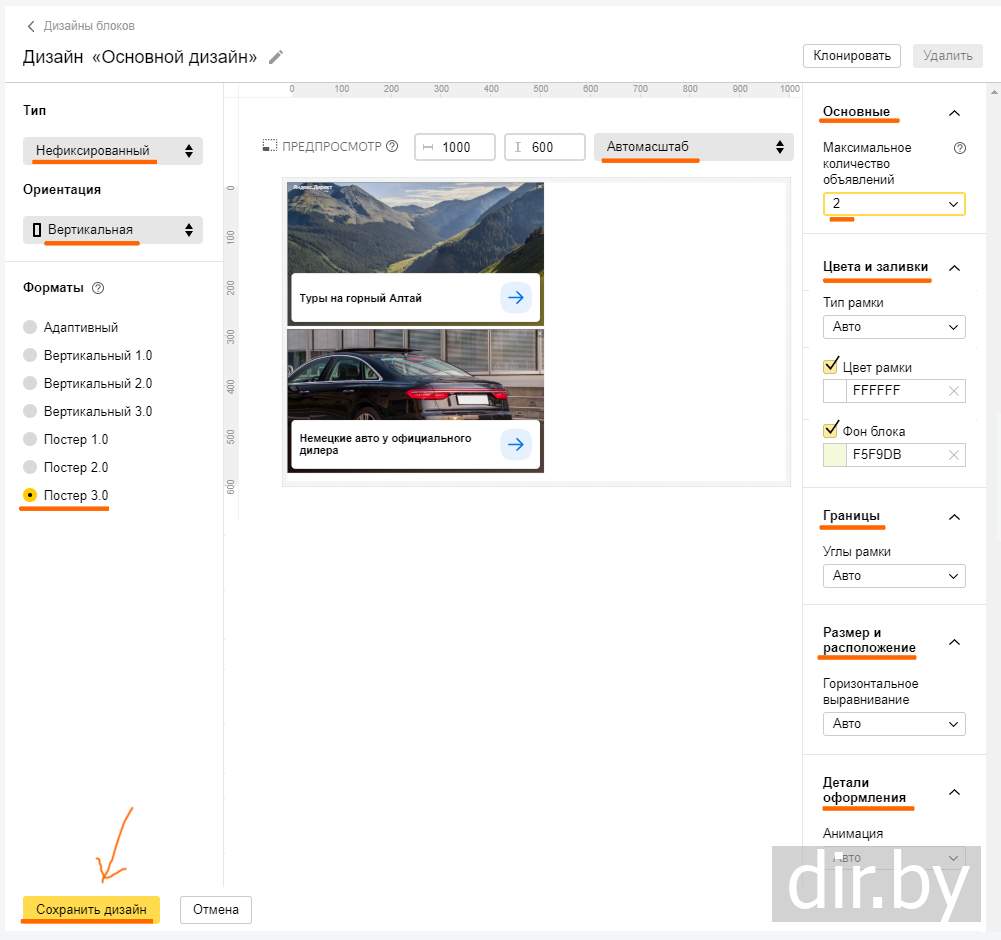This screenshot has height=940, width=1001.
Task: Click the preview frame icon before ПРЕДПРОСМОТР
Action: 270,146
